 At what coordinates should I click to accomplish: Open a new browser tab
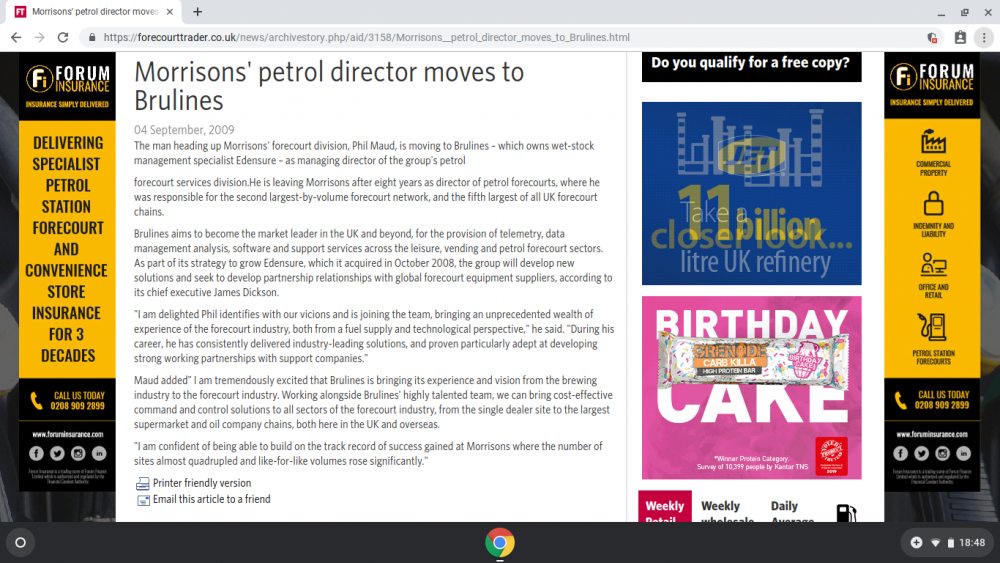click(x=198, y=11)
